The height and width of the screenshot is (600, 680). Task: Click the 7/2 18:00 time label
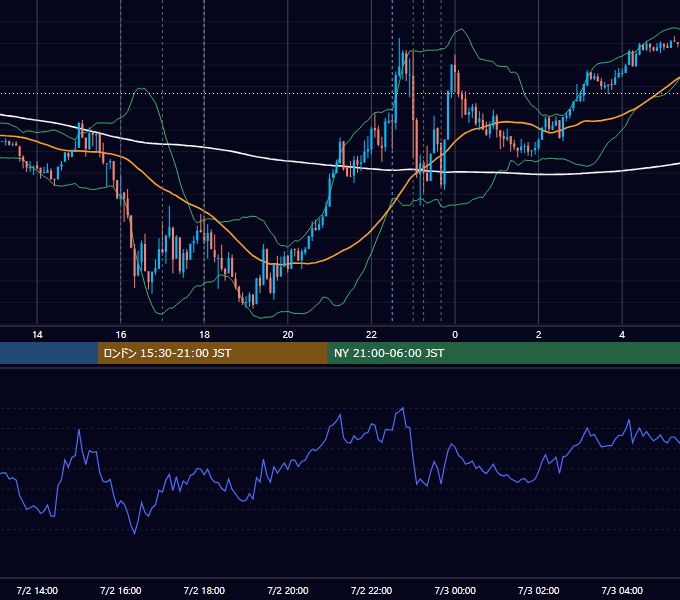pos(204,590)
